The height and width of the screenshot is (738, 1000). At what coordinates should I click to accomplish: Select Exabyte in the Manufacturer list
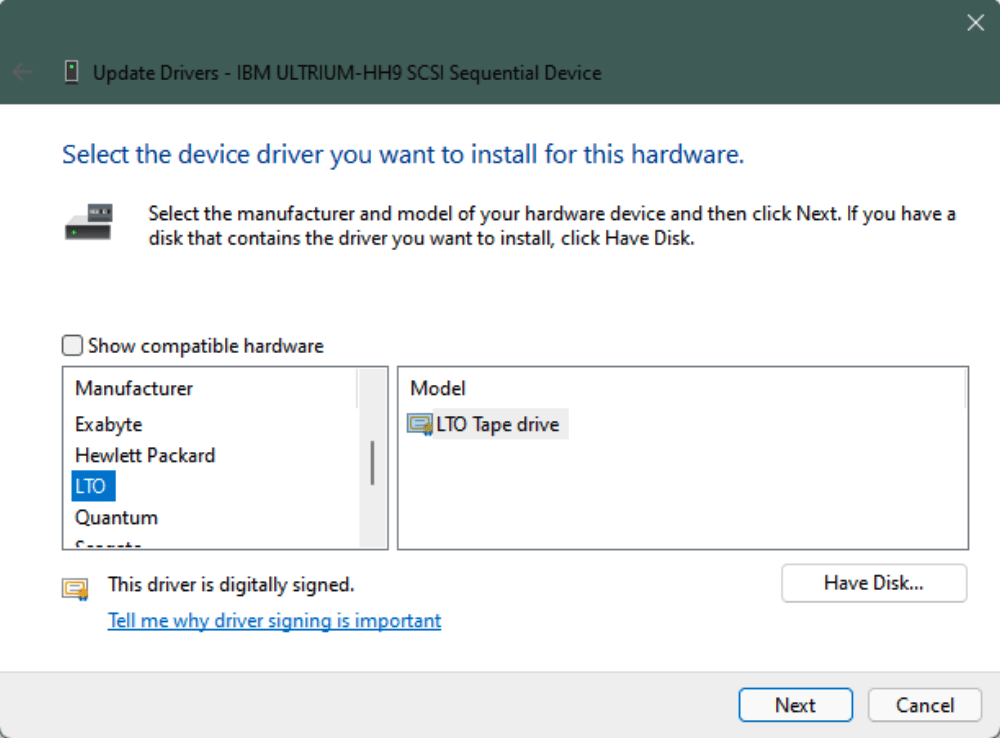(109, 424)
